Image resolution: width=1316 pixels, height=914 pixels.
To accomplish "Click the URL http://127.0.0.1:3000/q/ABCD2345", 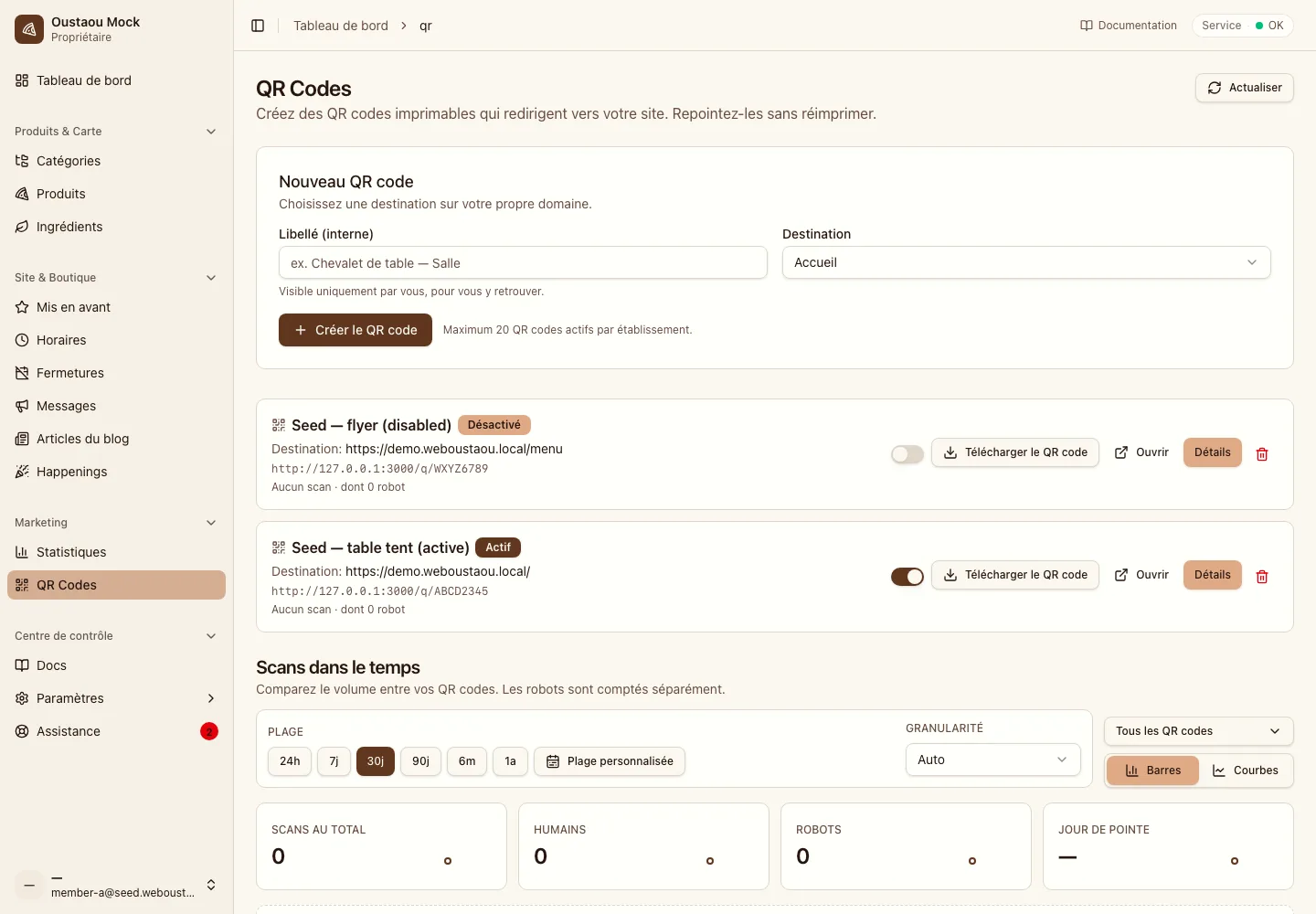I will (379, 591).
